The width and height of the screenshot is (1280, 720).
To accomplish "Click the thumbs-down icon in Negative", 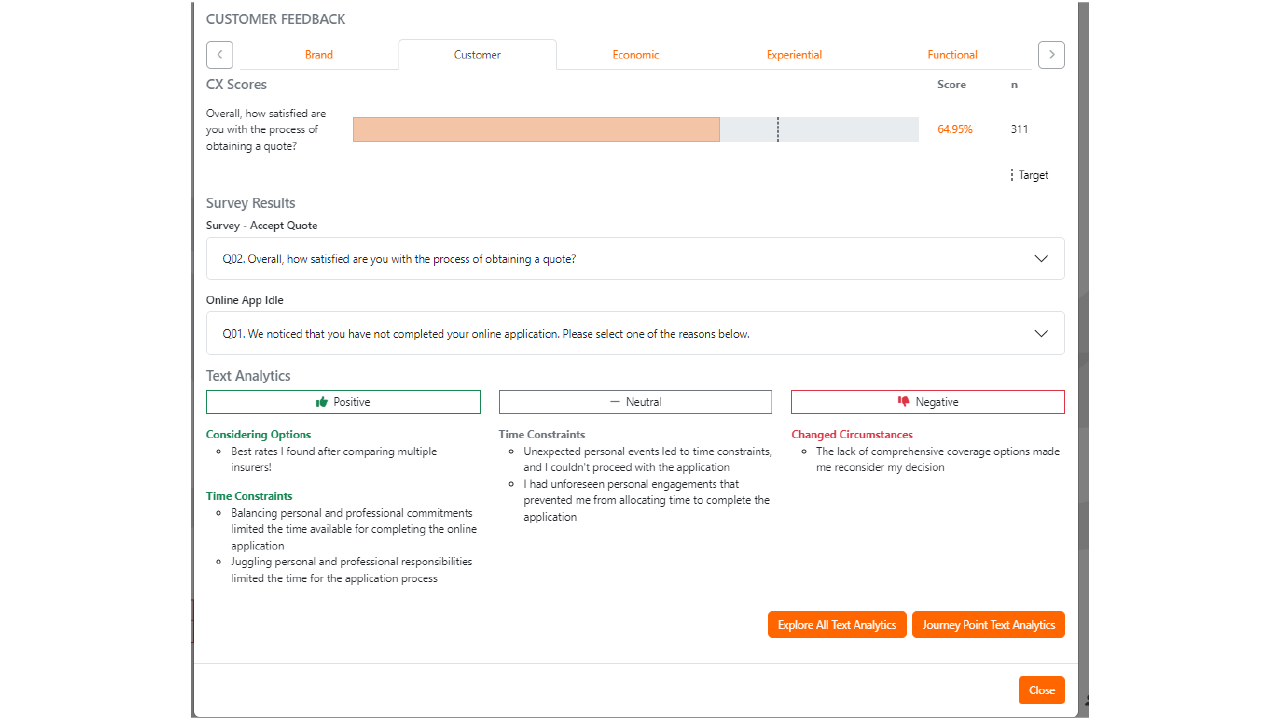I will tap(904, 402).
